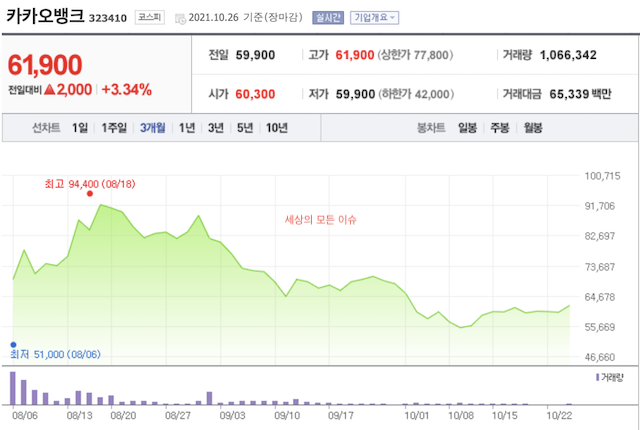Image resolution: width=640 pixels, height=430 pixels.
Task: Click the 거래량 value 1,066,342
Action: (x=568, y=55)
